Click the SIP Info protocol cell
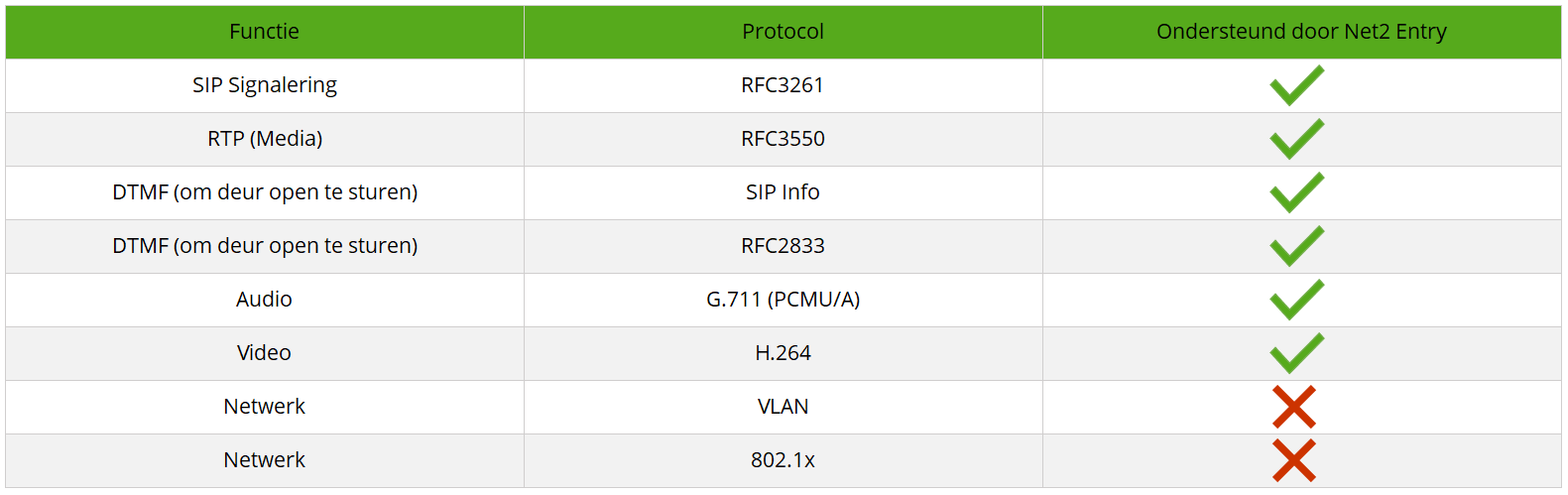Viewport: 1568px width, 495px height. pyautogui.click(x=783, y=192)
